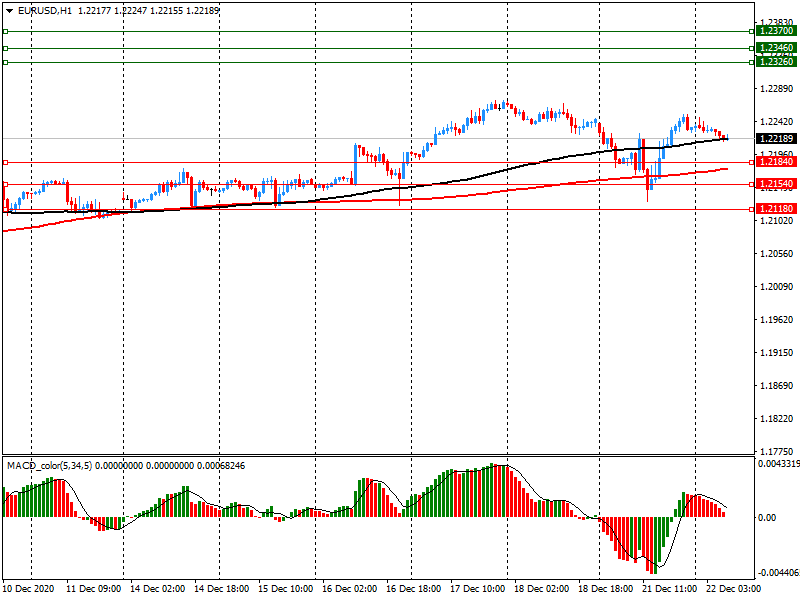Viewport: 800px width, 600px height.
Task: Click the 14 Dec 02:00 time axis label
Action: 157,589
